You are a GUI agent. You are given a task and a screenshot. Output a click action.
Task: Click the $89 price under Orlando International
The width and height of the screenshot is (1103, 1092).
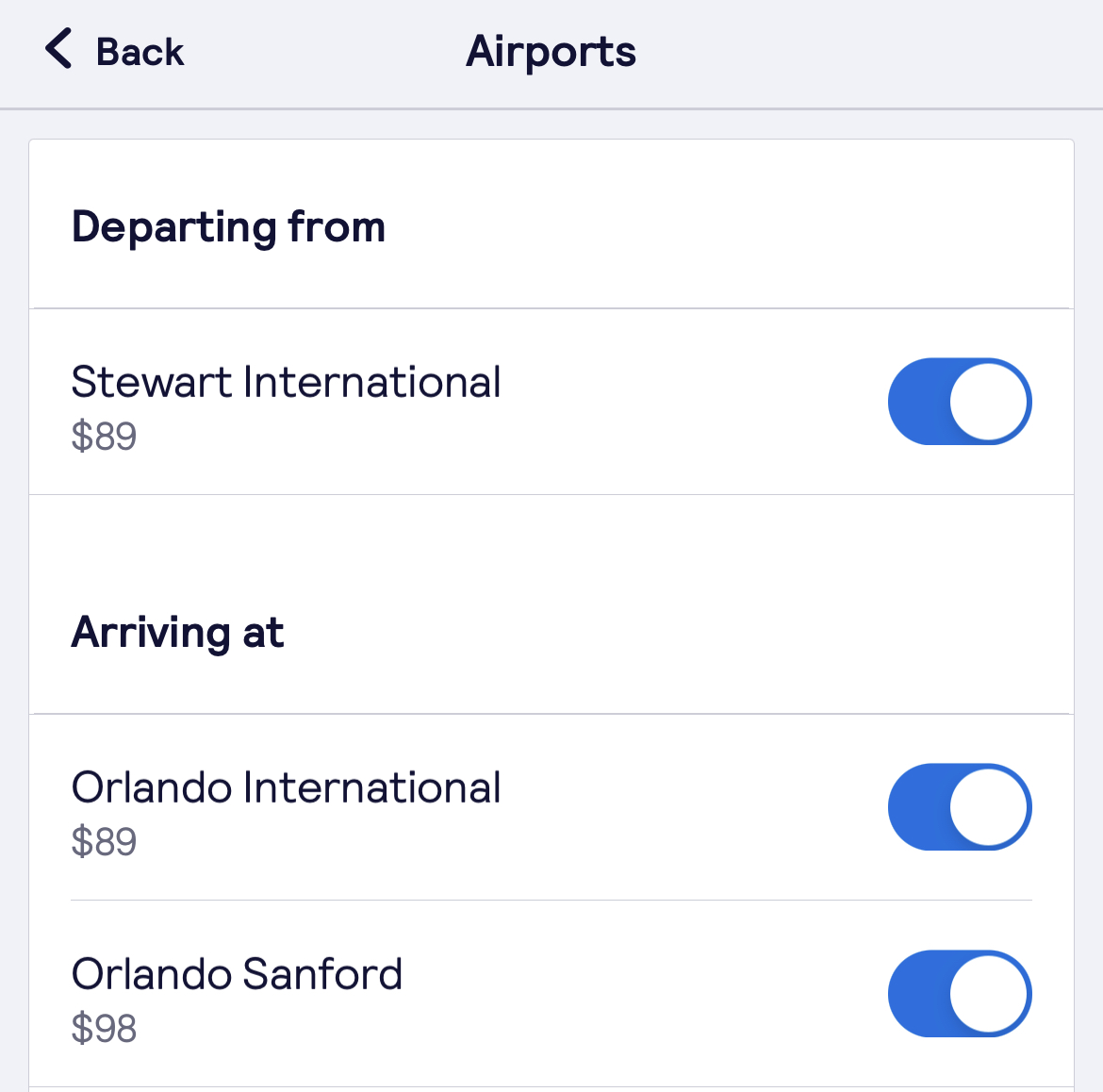click(104, 842)
